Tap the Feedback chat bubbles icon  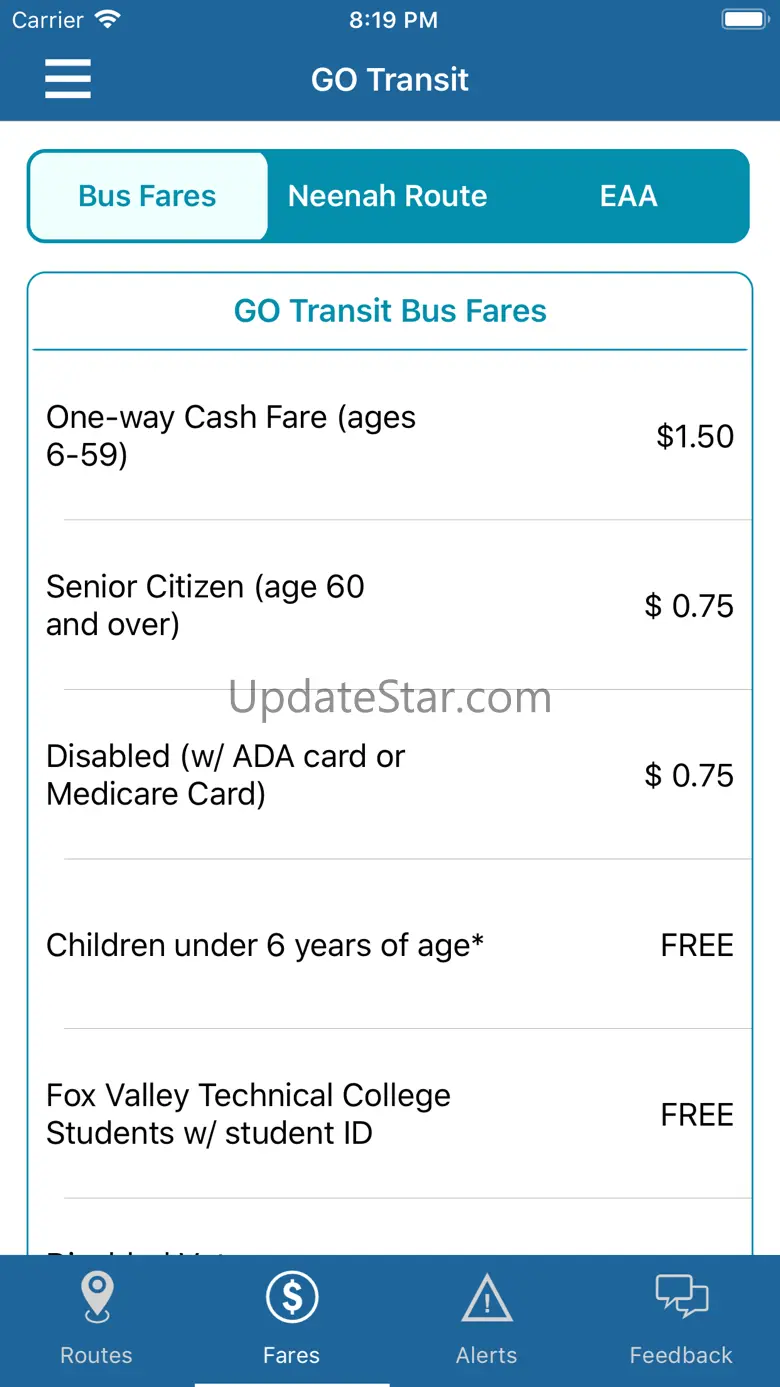[682, 1296]
